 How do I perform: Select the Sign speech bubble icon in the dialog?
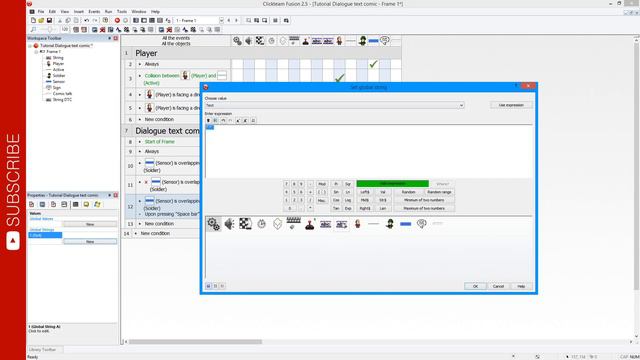tap(422, 224)
